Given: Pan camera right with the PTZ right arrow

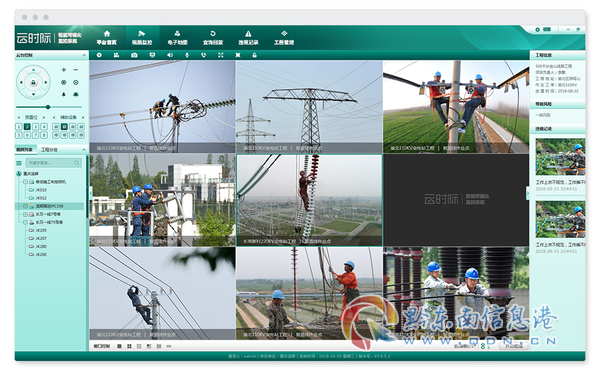Looking at the screenshot, I should click(46, 82).
